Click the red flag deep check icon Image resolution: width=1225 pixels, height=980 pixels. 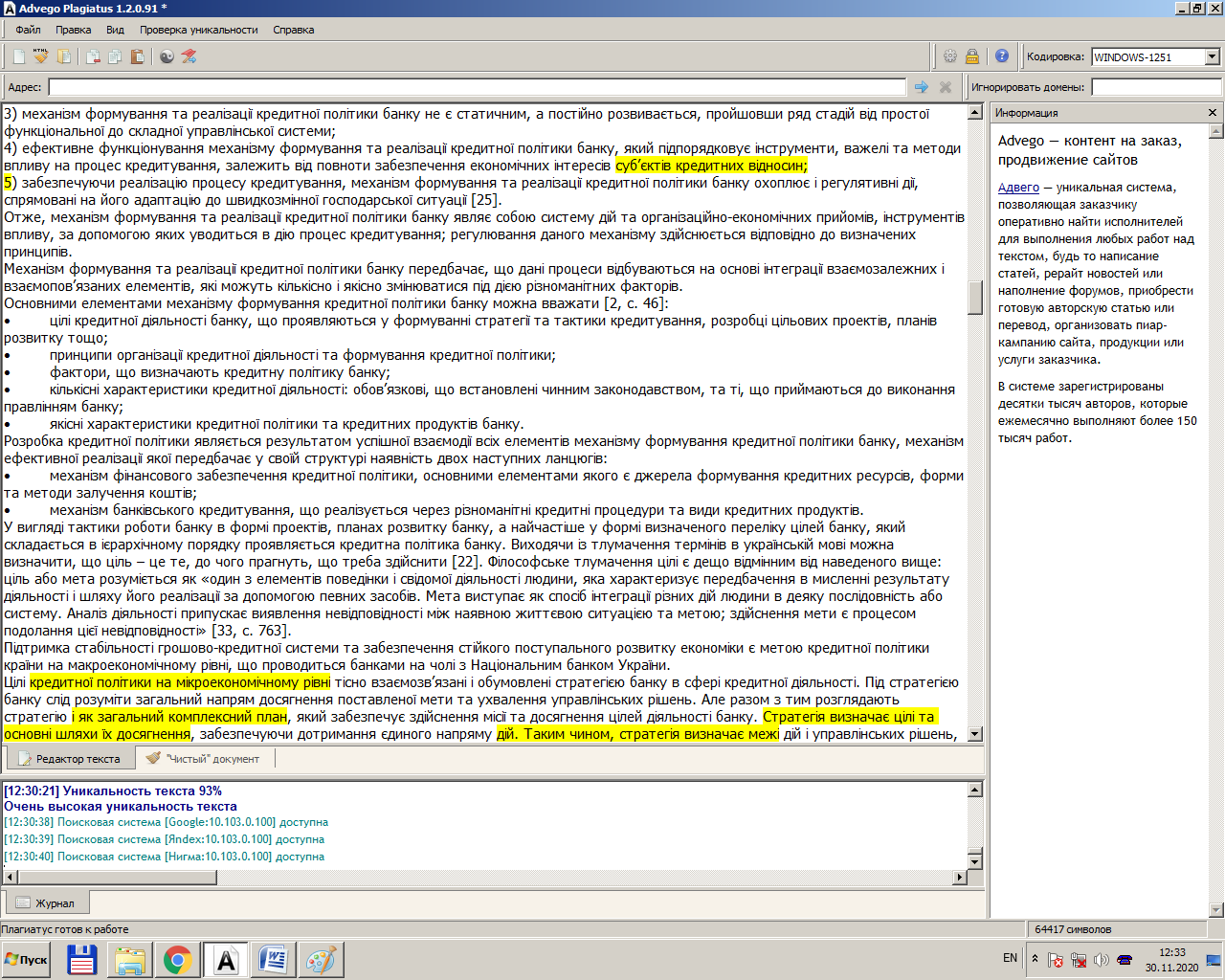click(x=189, y=56)
